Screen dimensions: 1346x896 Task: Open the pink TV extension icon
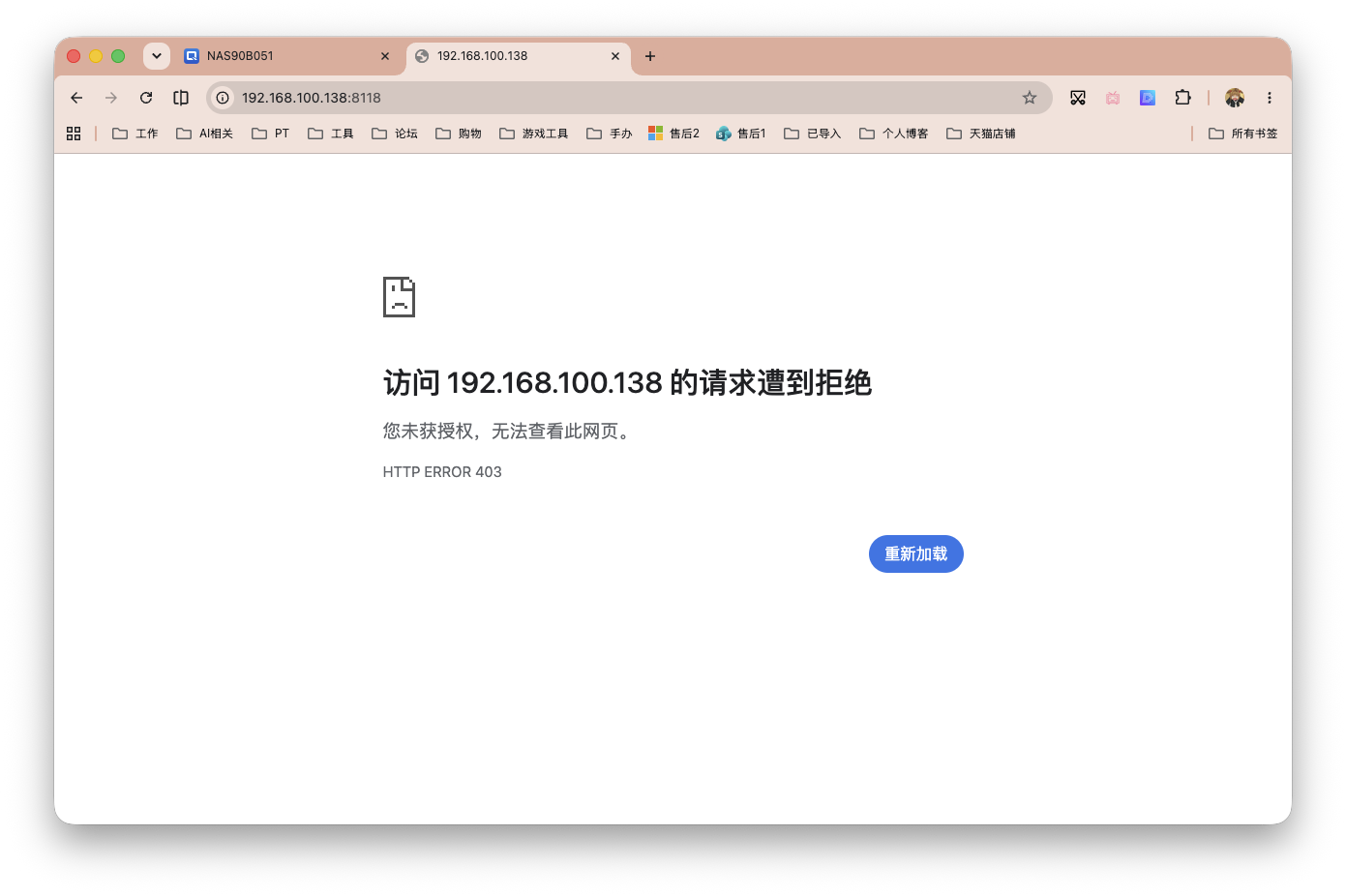coord(1113,98)
